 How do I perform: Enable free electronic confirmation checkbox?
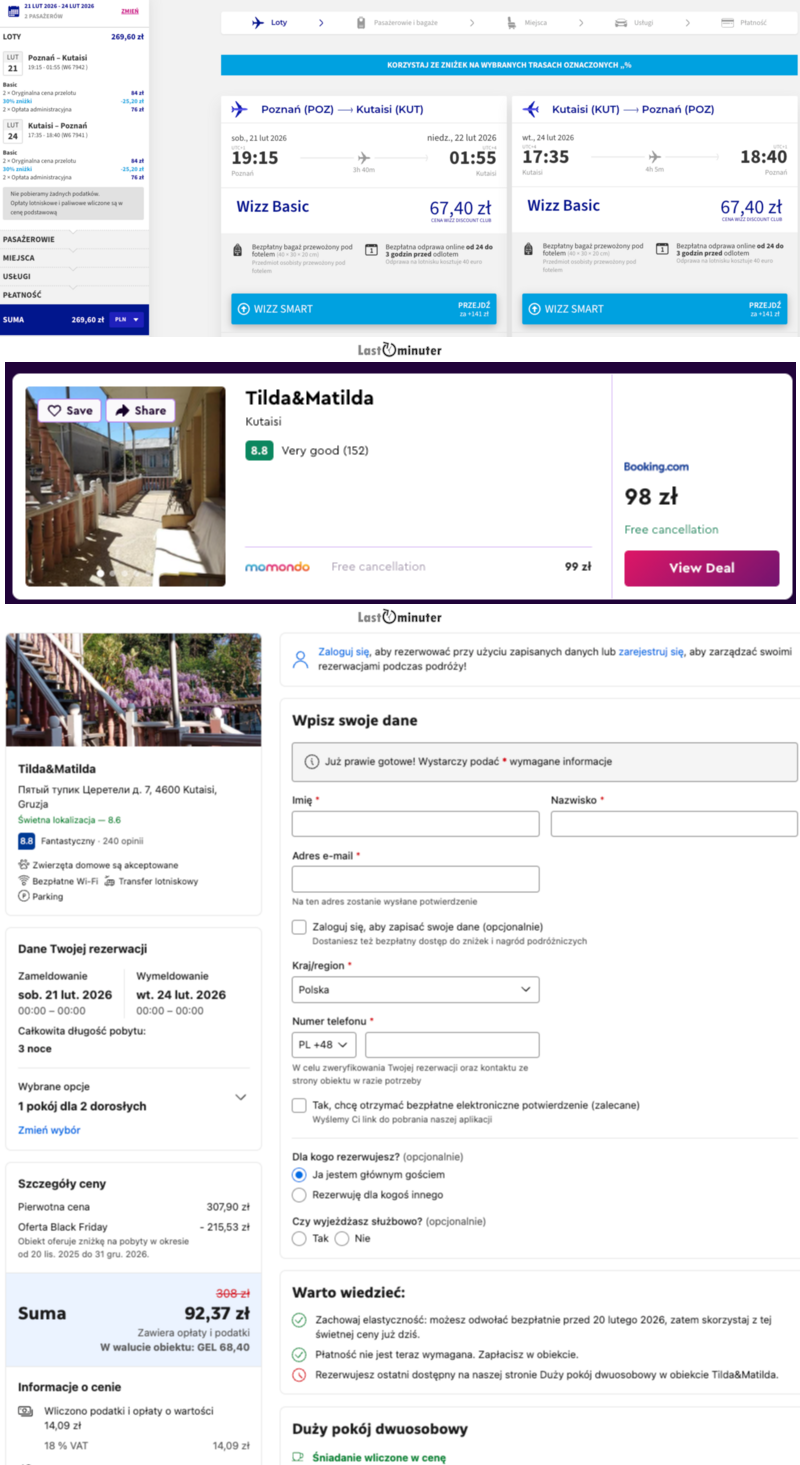(x=299, y=1105)
